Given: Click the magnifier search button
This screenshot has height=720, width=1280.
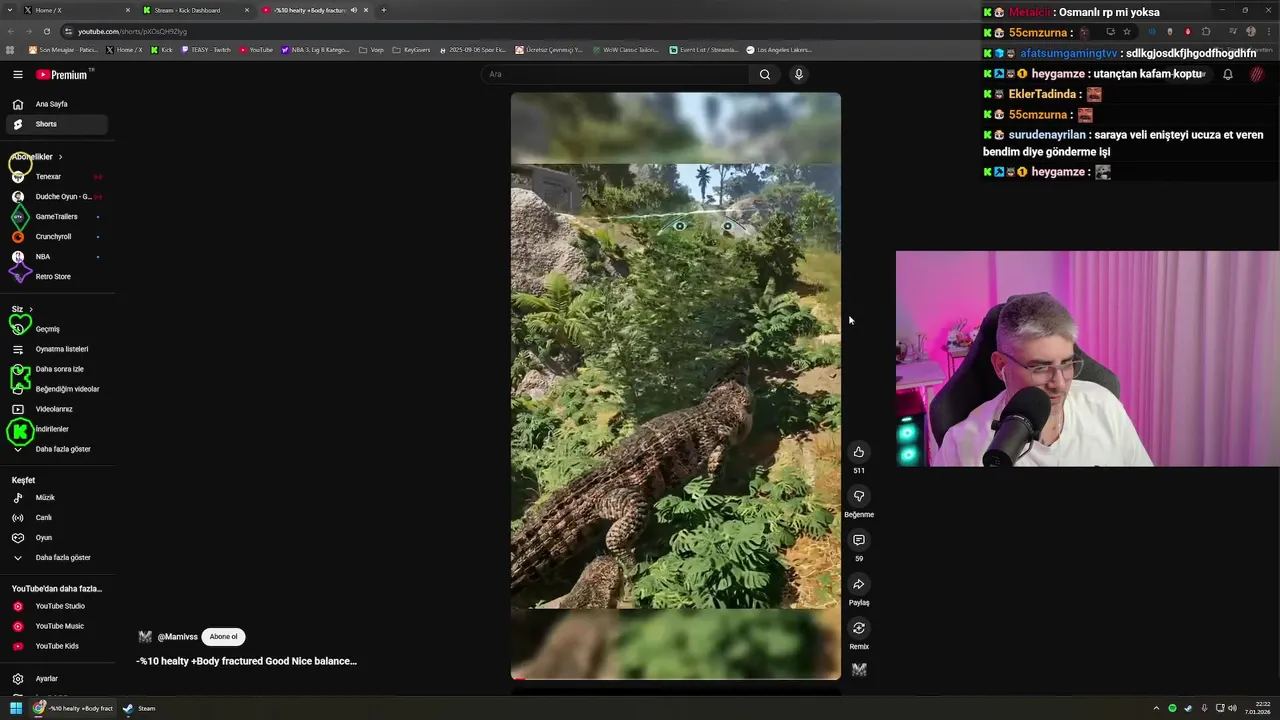Looking at the screenshot, I should tap(765, 74).
